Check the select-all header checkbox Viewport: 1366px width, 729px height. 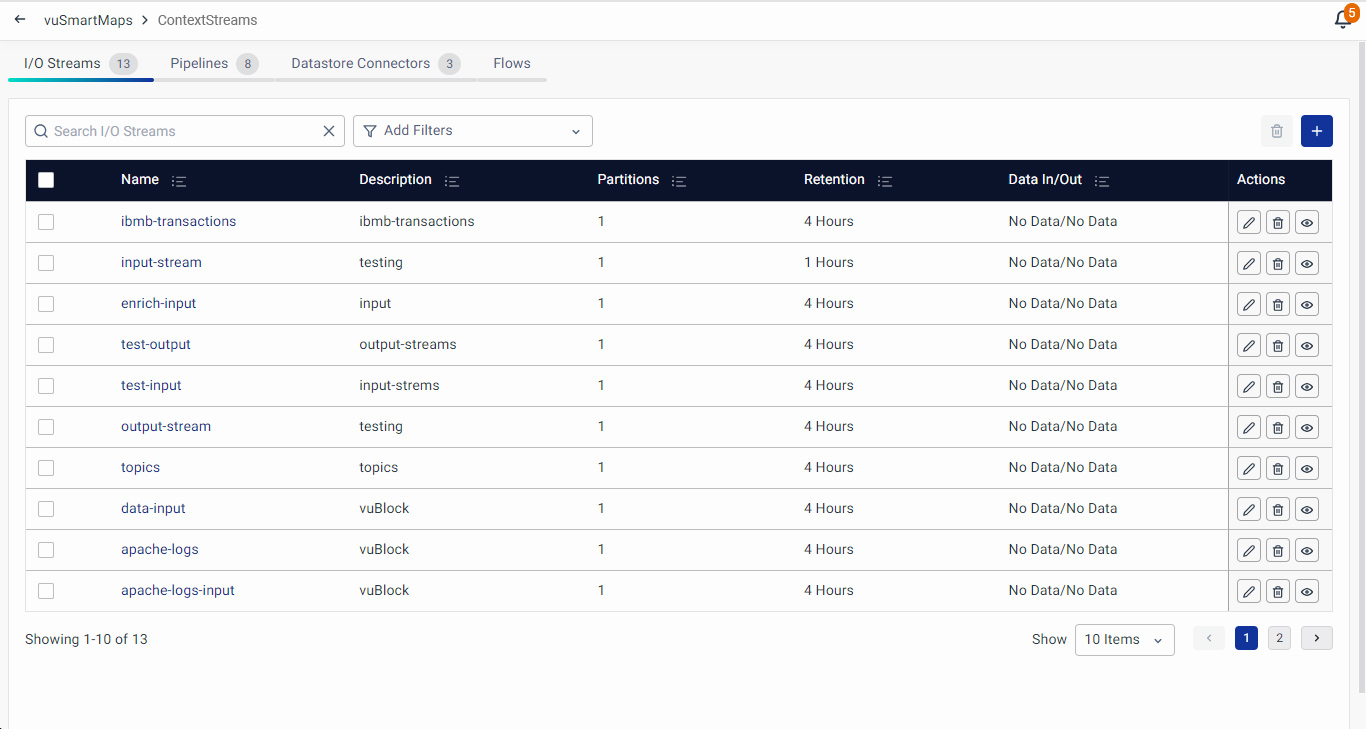pyautogui.click(x=46, y=180)
